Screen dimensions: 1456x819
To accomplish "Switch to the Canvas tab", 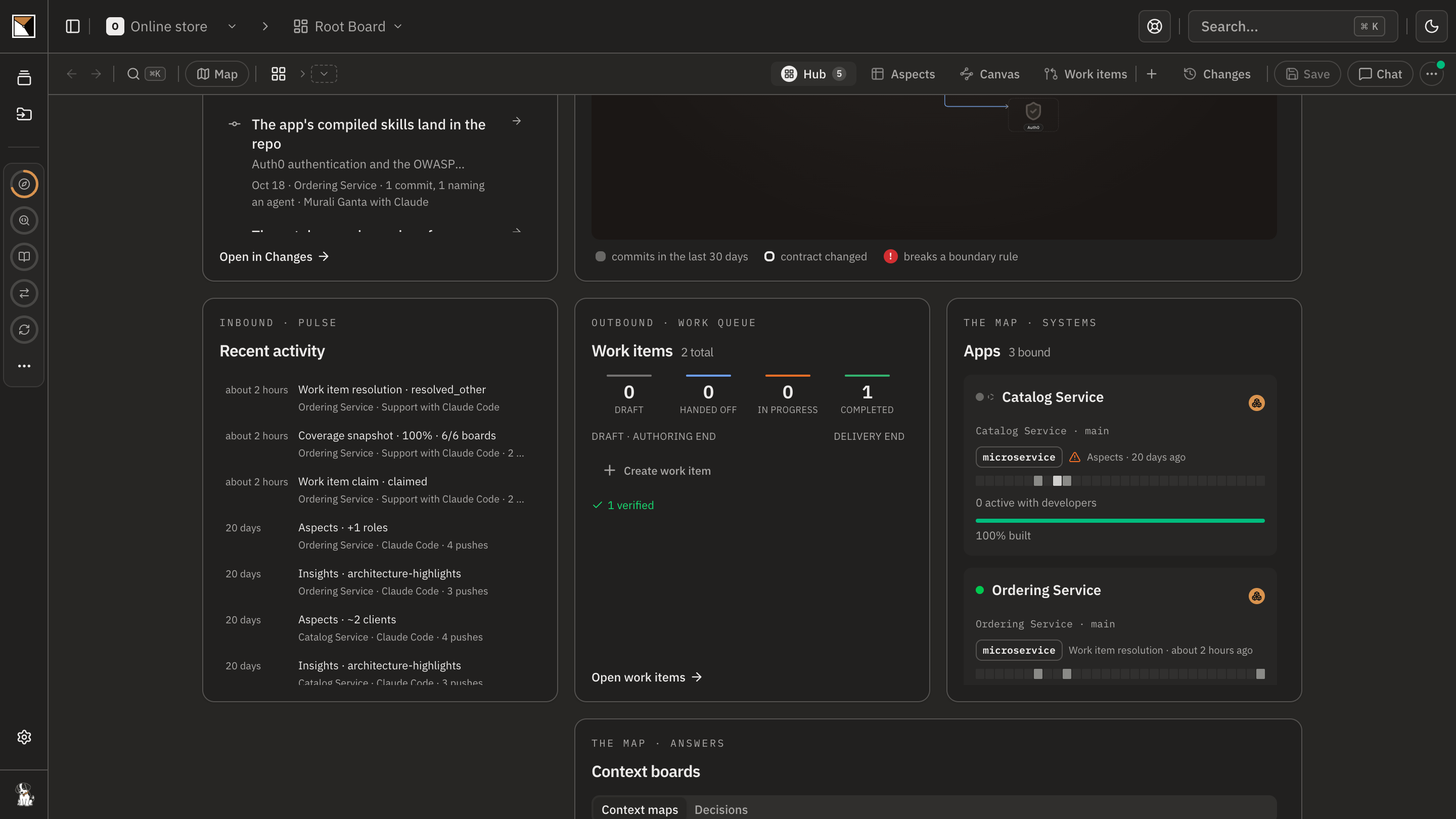I will tap(989, 74).
